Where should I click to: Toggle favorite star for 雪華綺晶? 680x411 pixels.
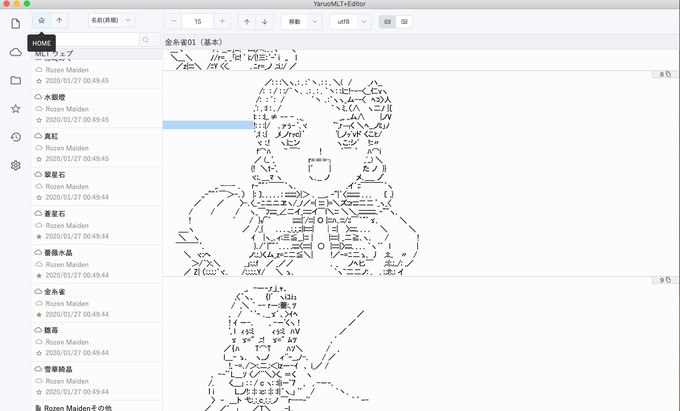pos(39,392)
